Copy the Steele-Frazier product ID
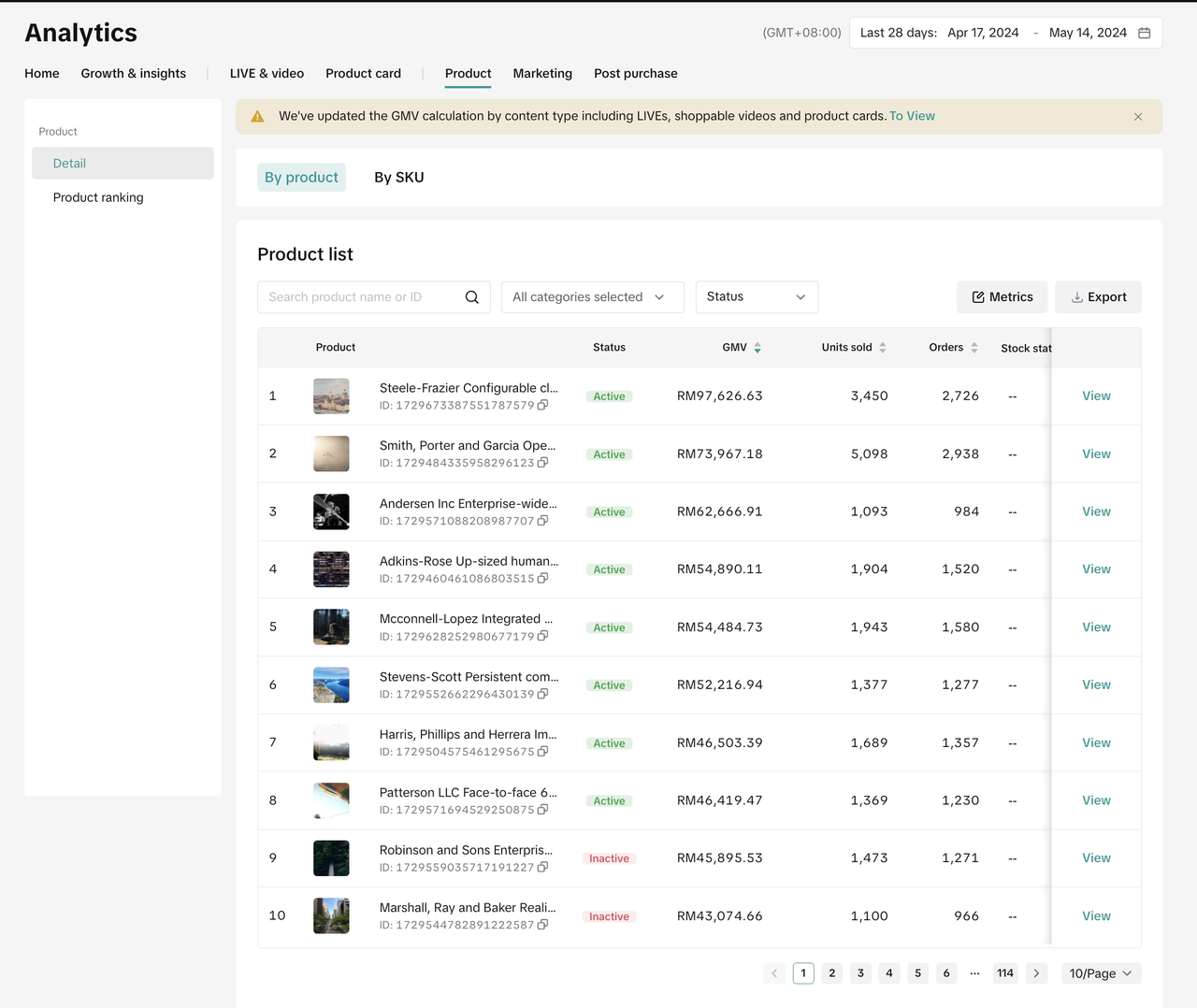 (x=543, y=405)
